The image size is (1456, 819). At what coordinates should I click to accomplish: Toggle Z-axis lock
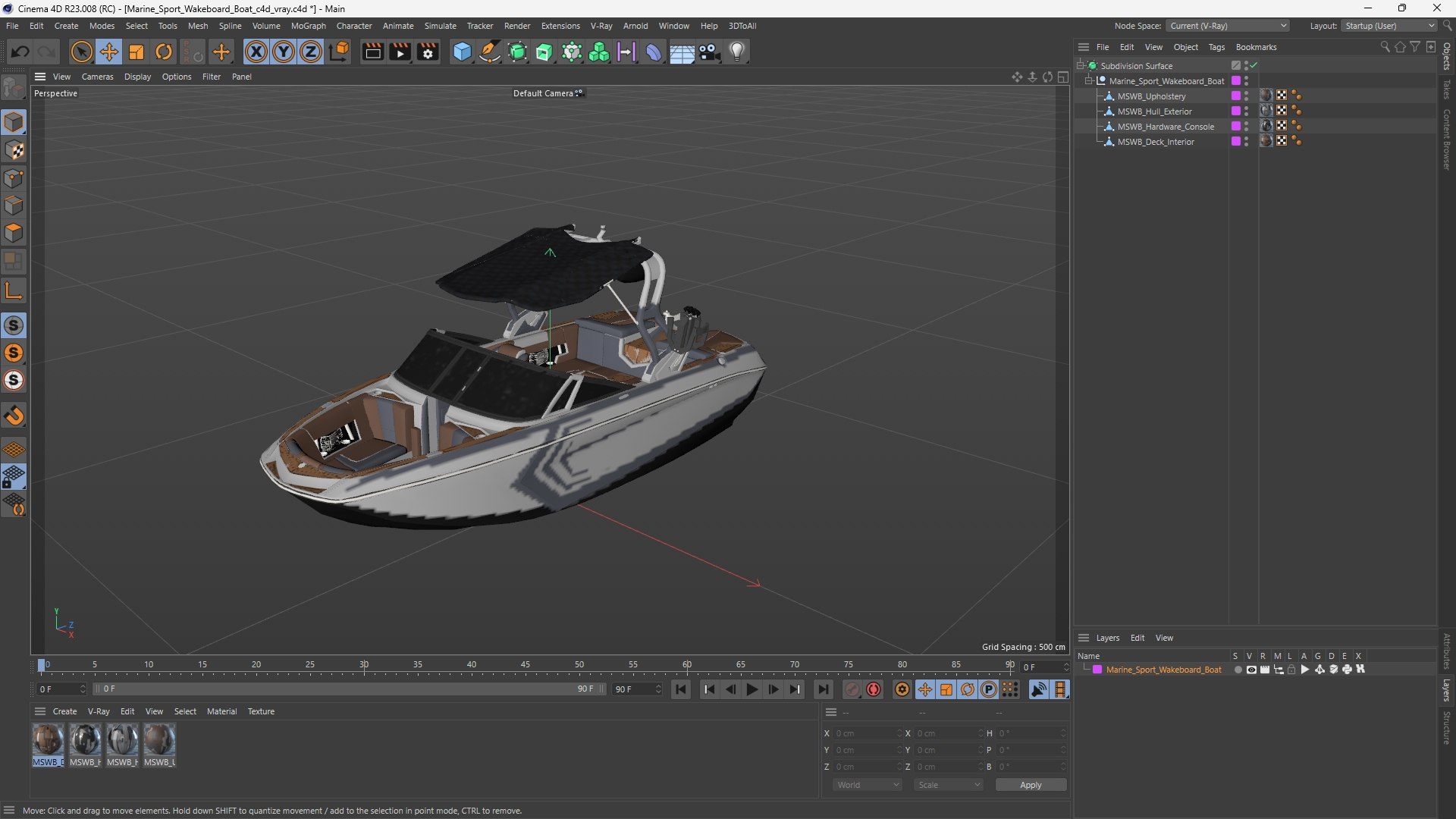pyautogui.click(x=311, y=52)
